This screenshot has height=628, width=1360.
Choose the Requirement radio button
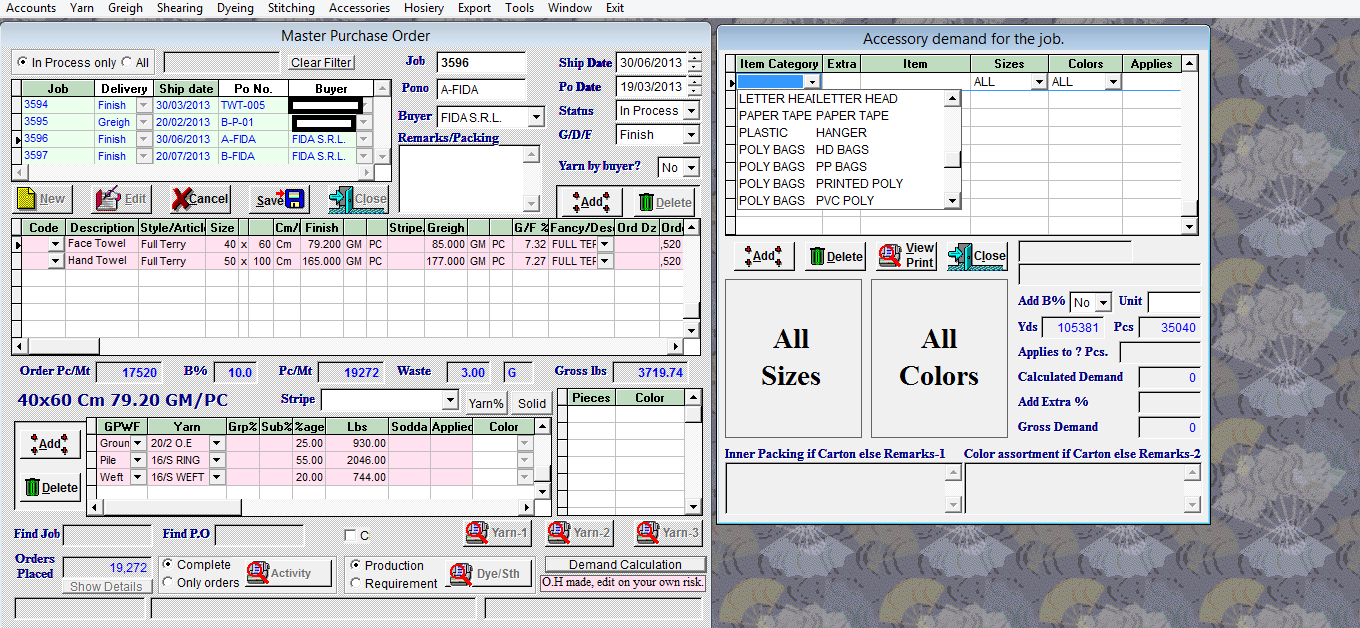click(x=356, y=583)
